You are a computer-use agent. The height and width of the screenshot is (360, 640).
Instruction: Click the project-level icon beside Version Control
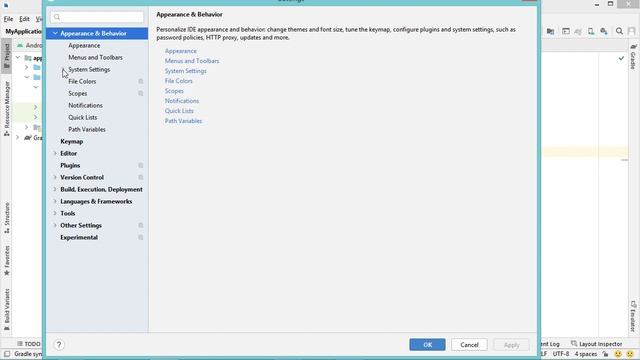140,178
